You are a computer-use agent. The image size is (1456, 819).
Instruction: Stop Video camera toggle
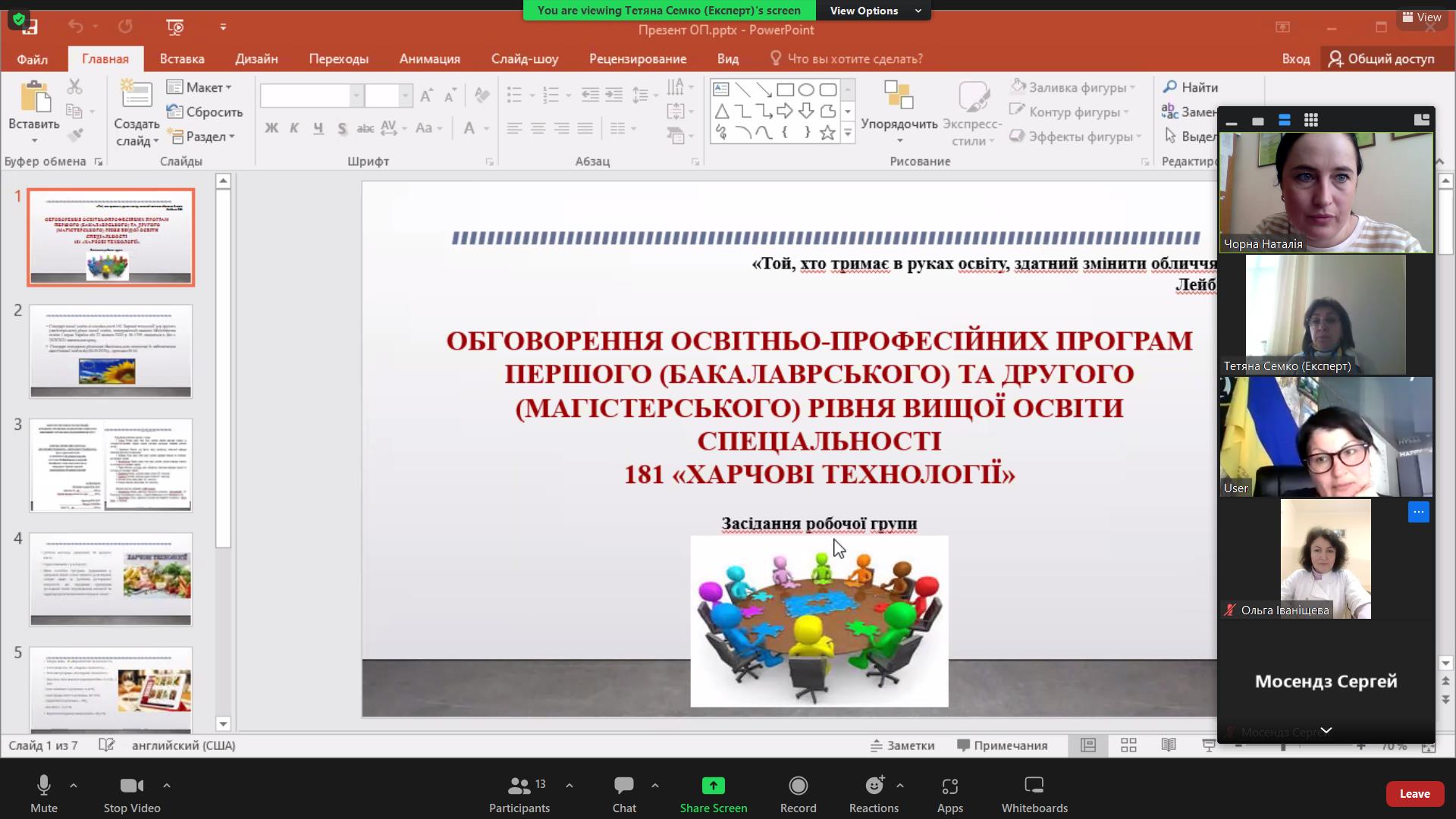coord(132,786)
